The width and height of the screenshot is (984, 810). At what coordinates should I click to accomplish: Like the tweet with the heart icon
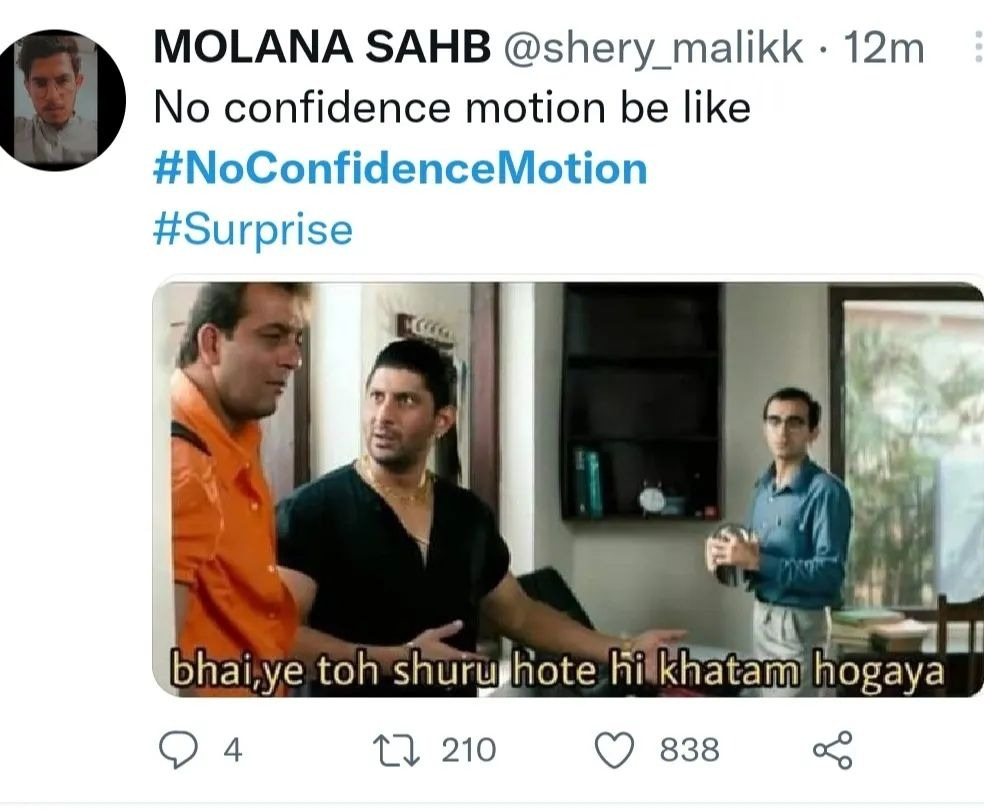(615, 750)
